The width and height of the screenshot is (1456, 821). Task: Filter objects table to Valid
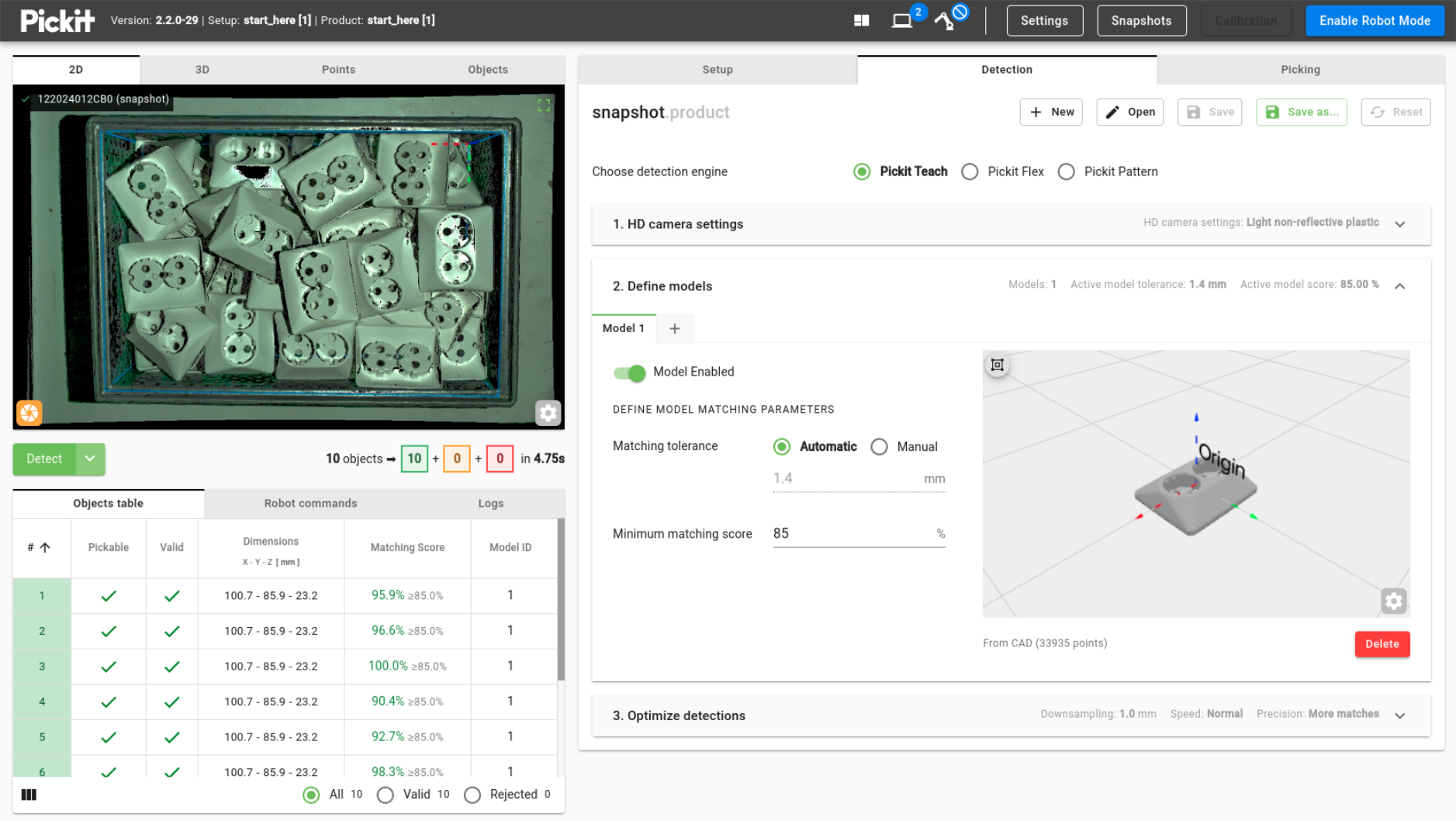coord(385,795)
